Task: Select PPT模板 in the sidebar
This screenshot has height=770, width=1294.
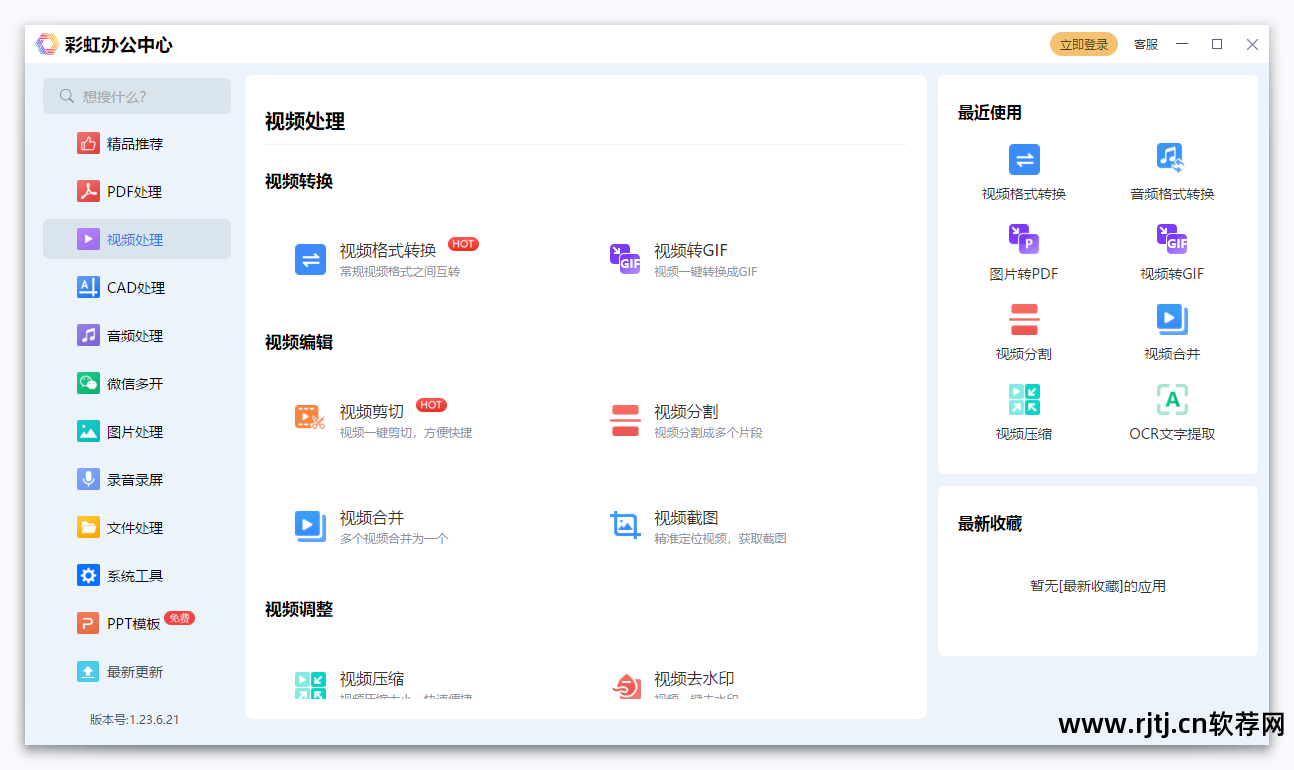Action: coord(133,624)
